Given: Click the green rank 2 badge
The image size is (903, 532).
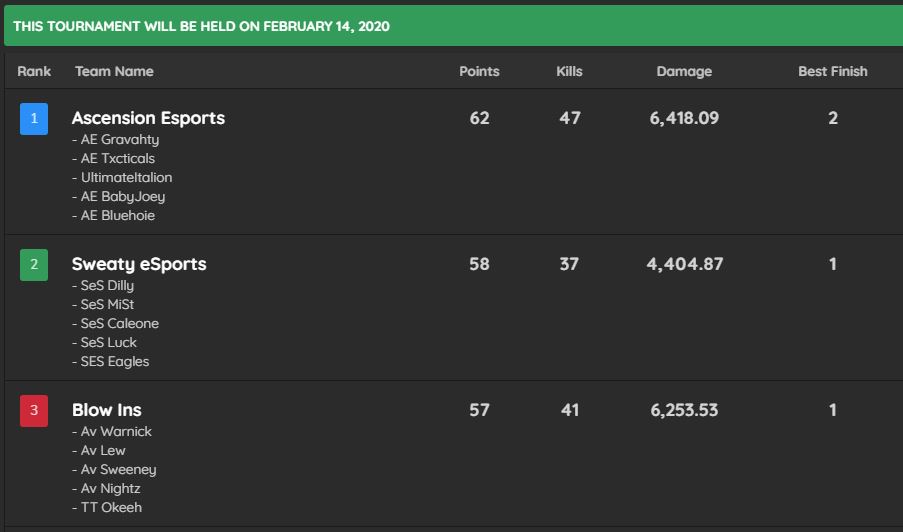Looking at the screenshot, I should 34,264.
